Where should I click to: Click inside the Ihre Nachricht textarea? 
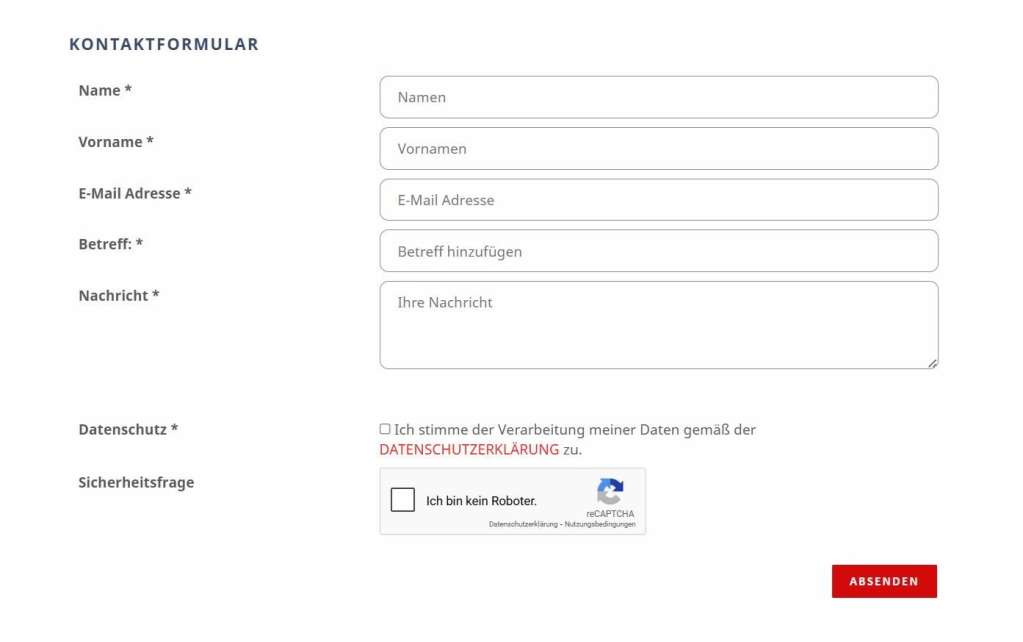[x=658, y=320]
